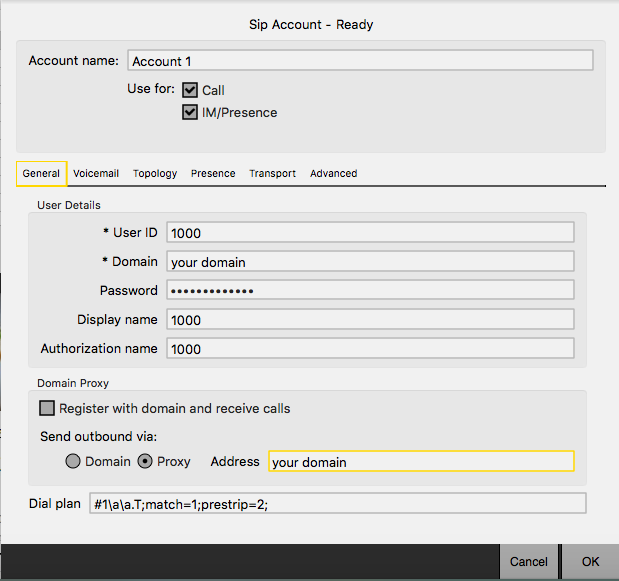This screenshot has height=581, width=619.
Task: Confirm with the OK button
Action: tap(591, 562)
